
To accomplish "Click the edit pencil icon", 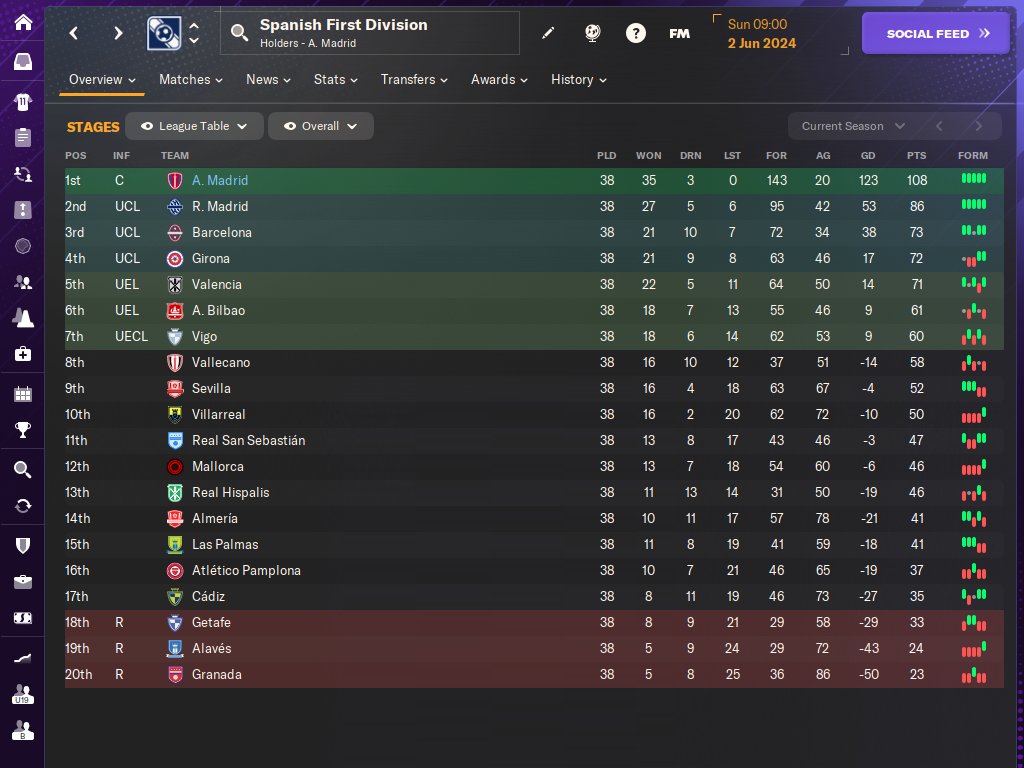I will click(547, 33).
